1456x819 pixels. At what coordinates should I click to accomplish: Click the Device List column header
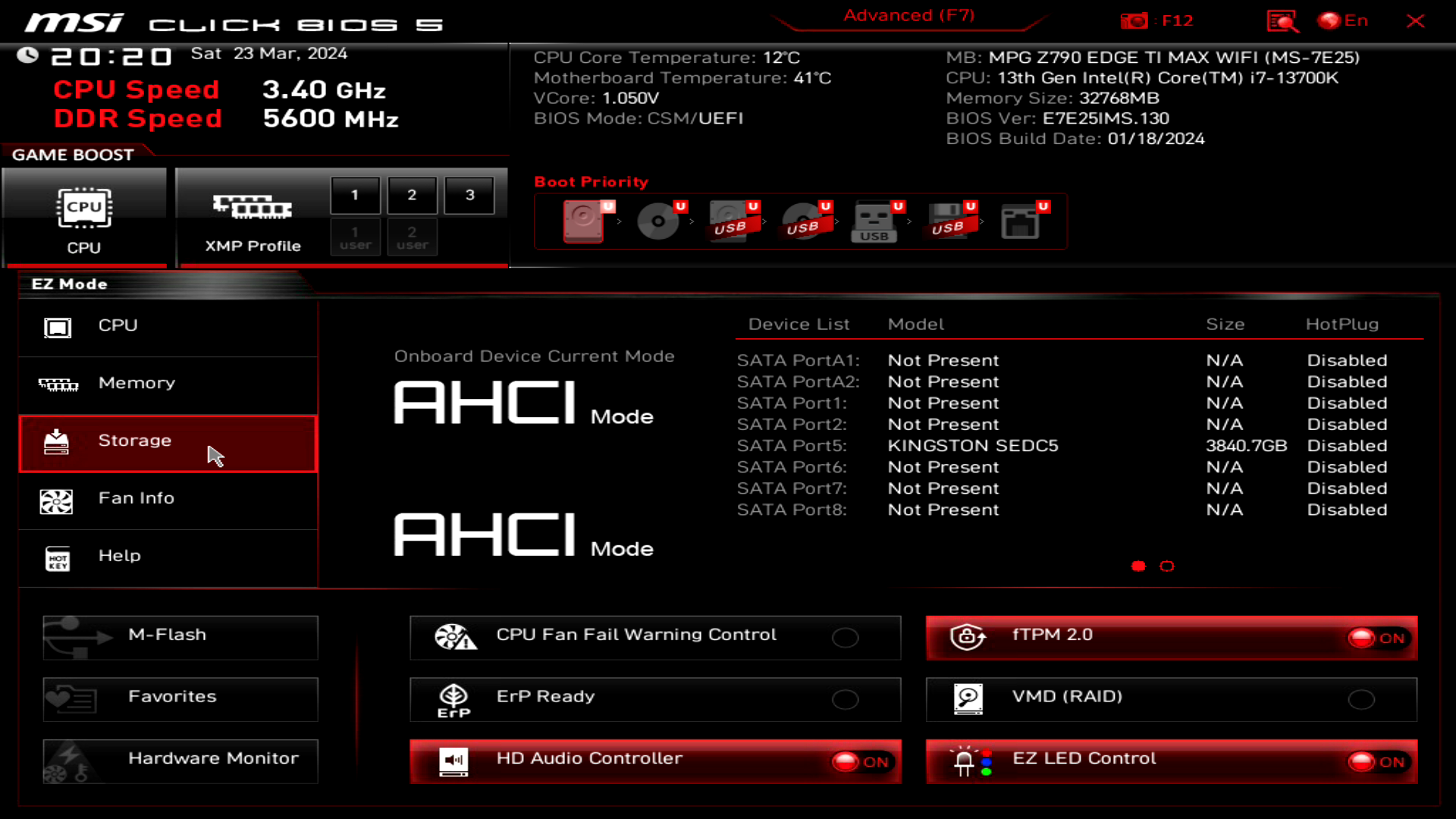799,325
